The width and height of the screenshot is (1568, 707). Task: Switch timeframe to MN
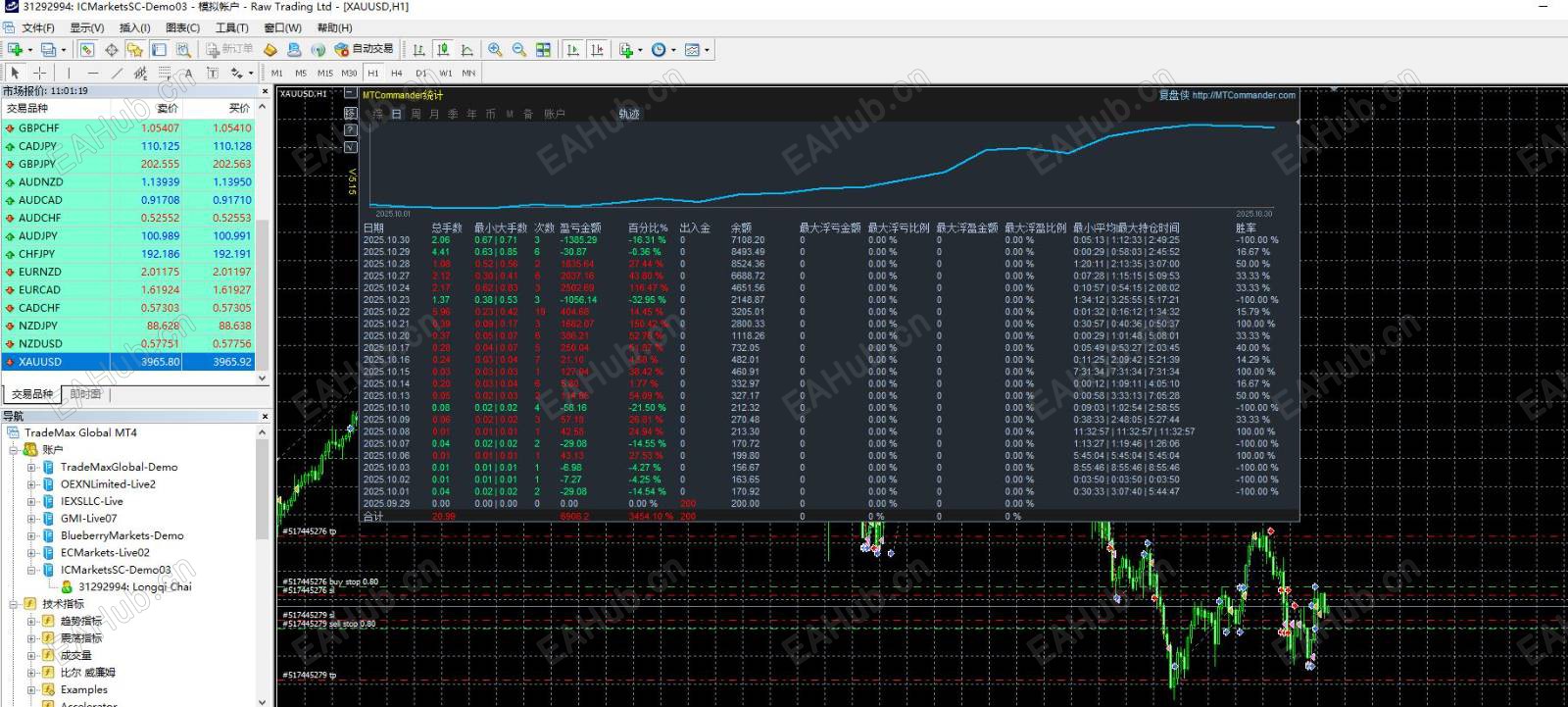point(468,73)
